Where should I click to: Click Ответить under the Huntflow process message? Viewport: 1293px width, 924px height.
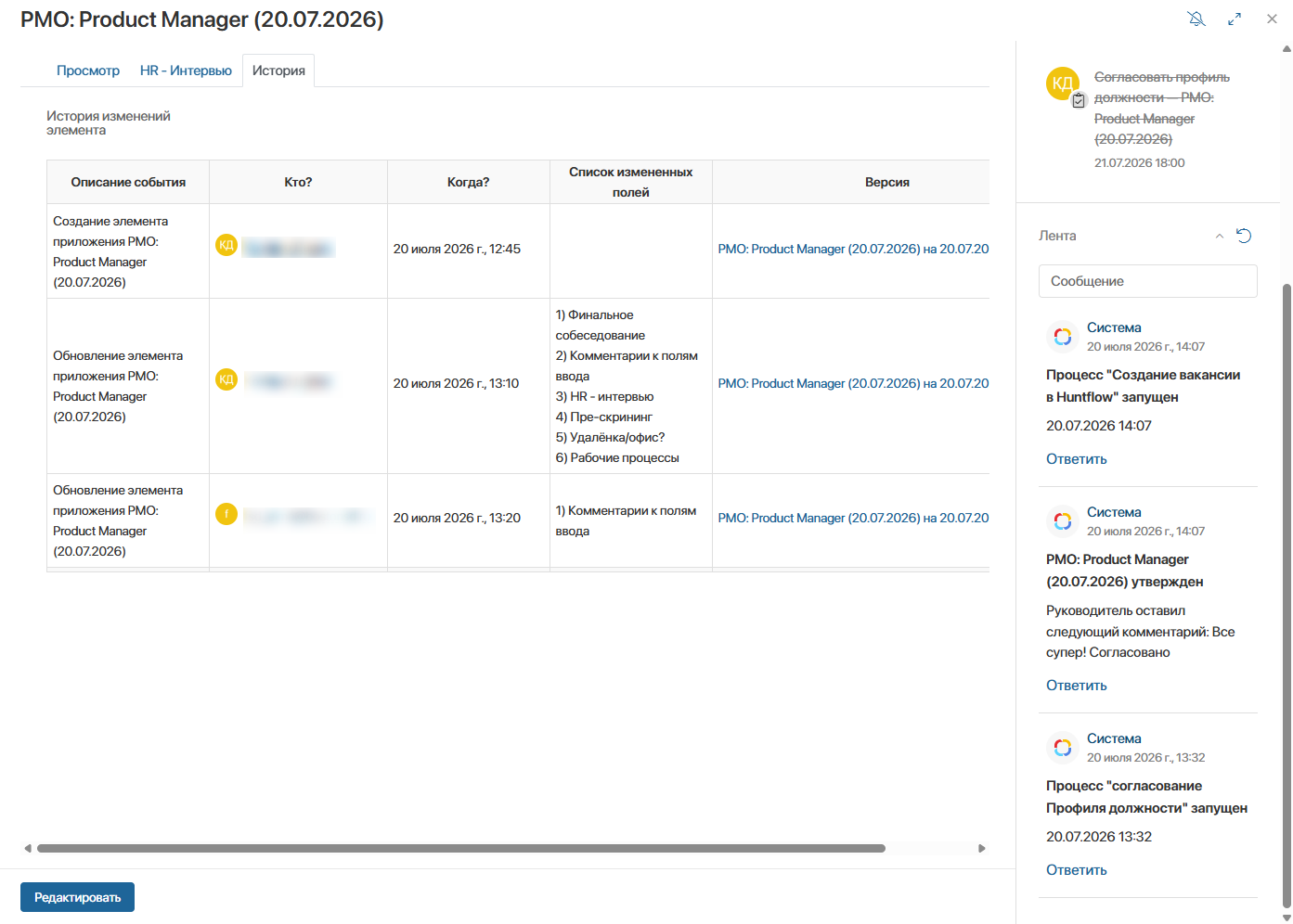1077,459
